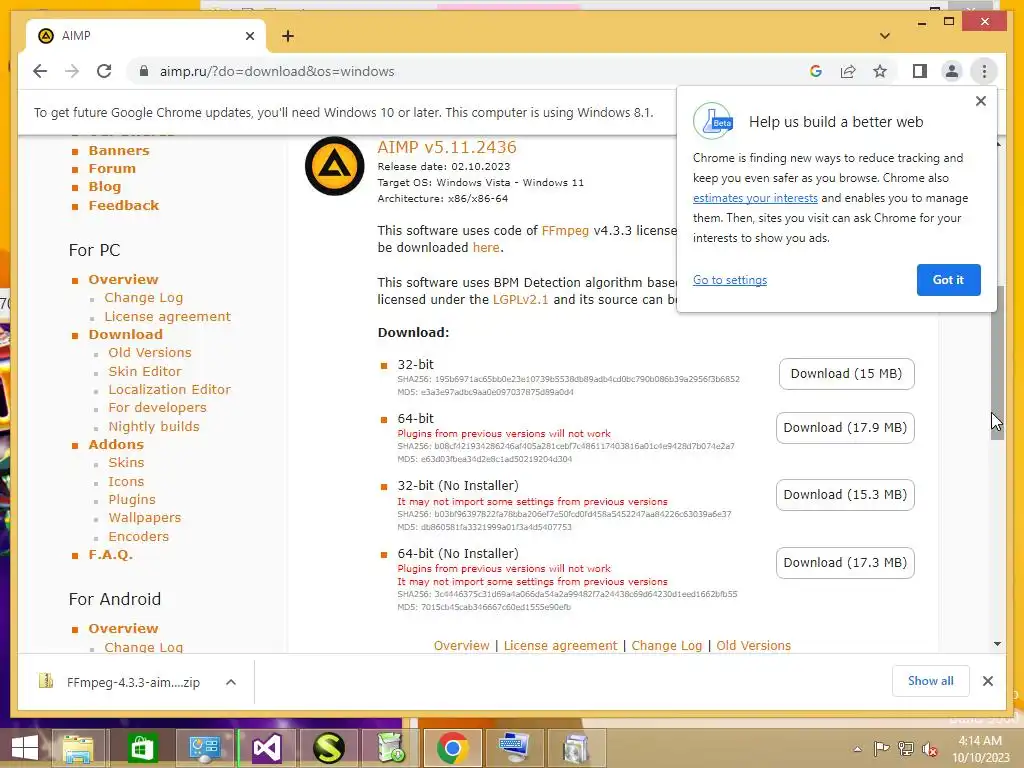Open Chrome side panel icon
This screenshot has height=768, width=1024.
point(920,71)
